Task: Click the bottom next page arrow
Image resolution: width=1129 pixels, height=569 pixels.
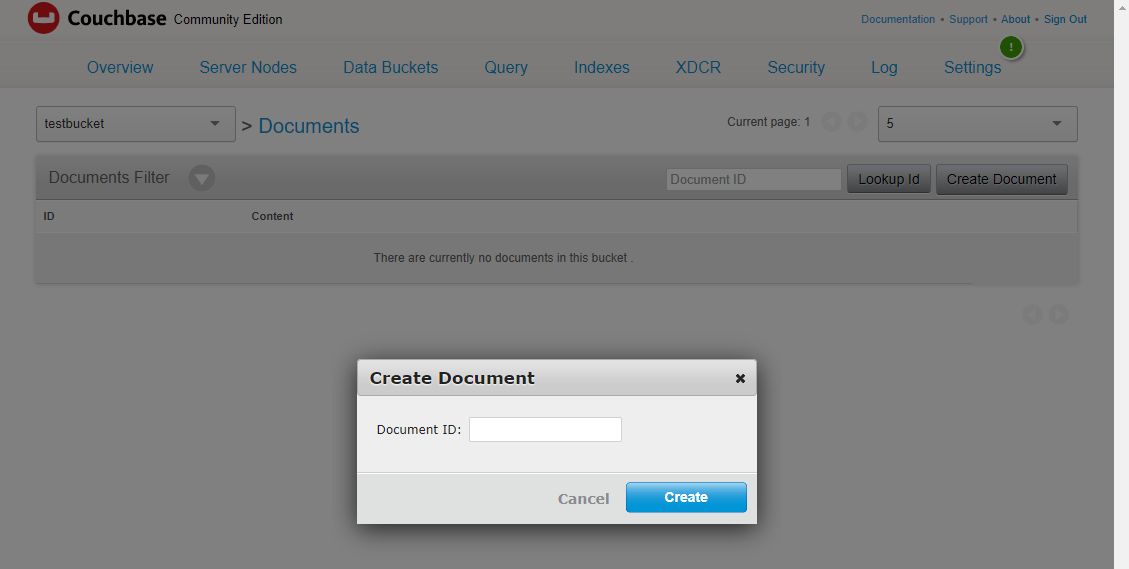Action: (1058, 314)
